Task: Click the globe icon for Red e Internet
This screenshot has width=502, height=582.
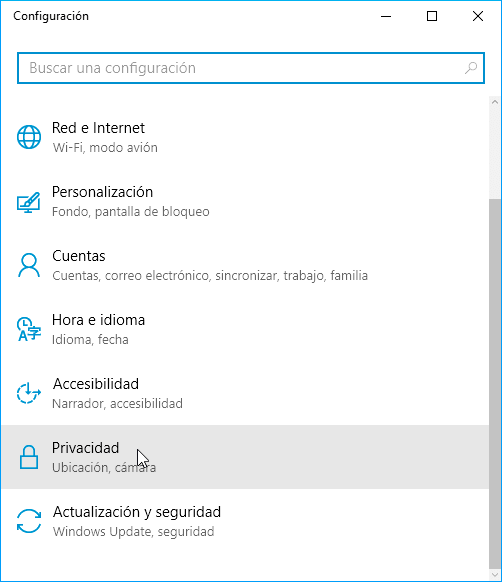Action: click(x=29, y=137)
